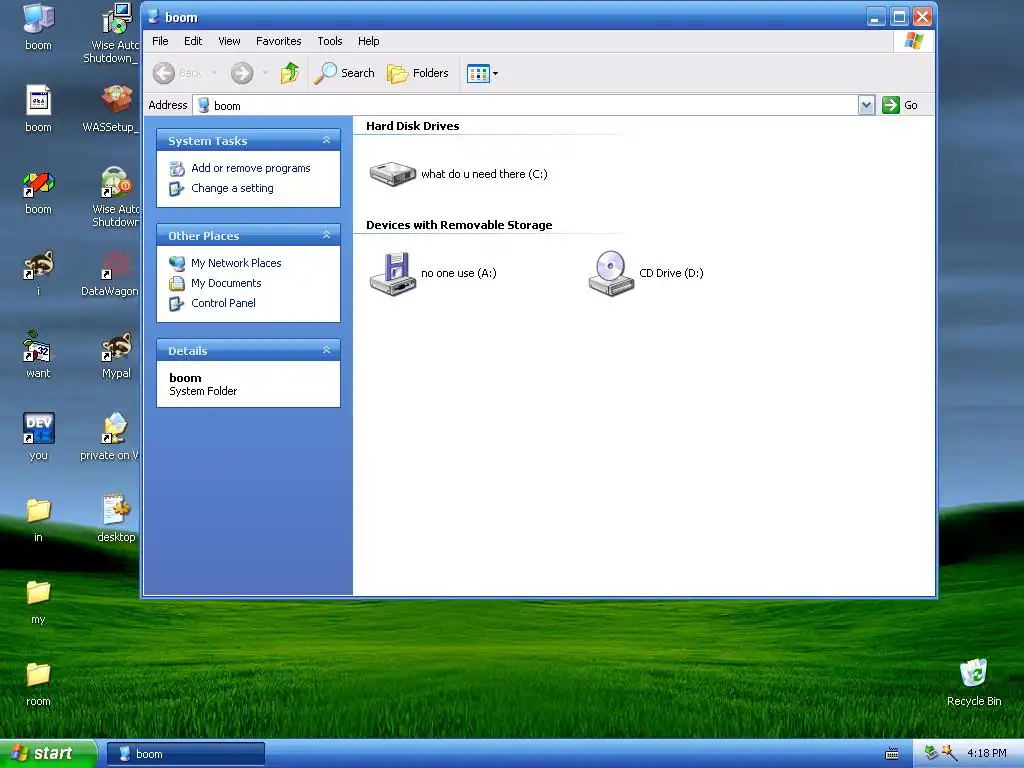Select the CD Drive (D:) icon
This screenshot has height=768, width=1024.
click(x=611, y=274)
